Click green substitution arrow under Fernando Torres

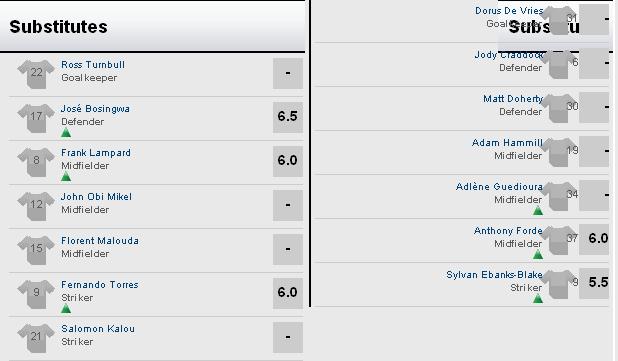66,309
